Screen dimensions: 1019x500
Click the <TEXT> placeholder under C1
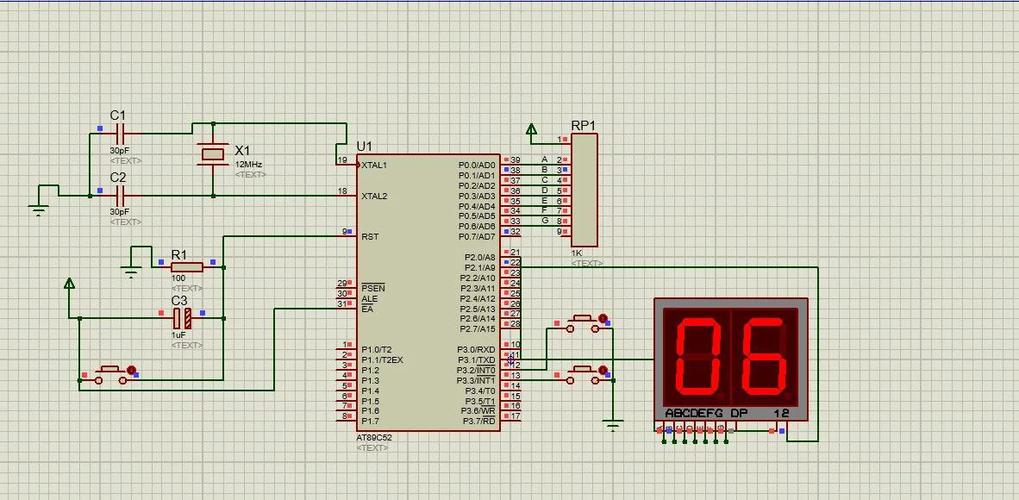click(125, 161)
